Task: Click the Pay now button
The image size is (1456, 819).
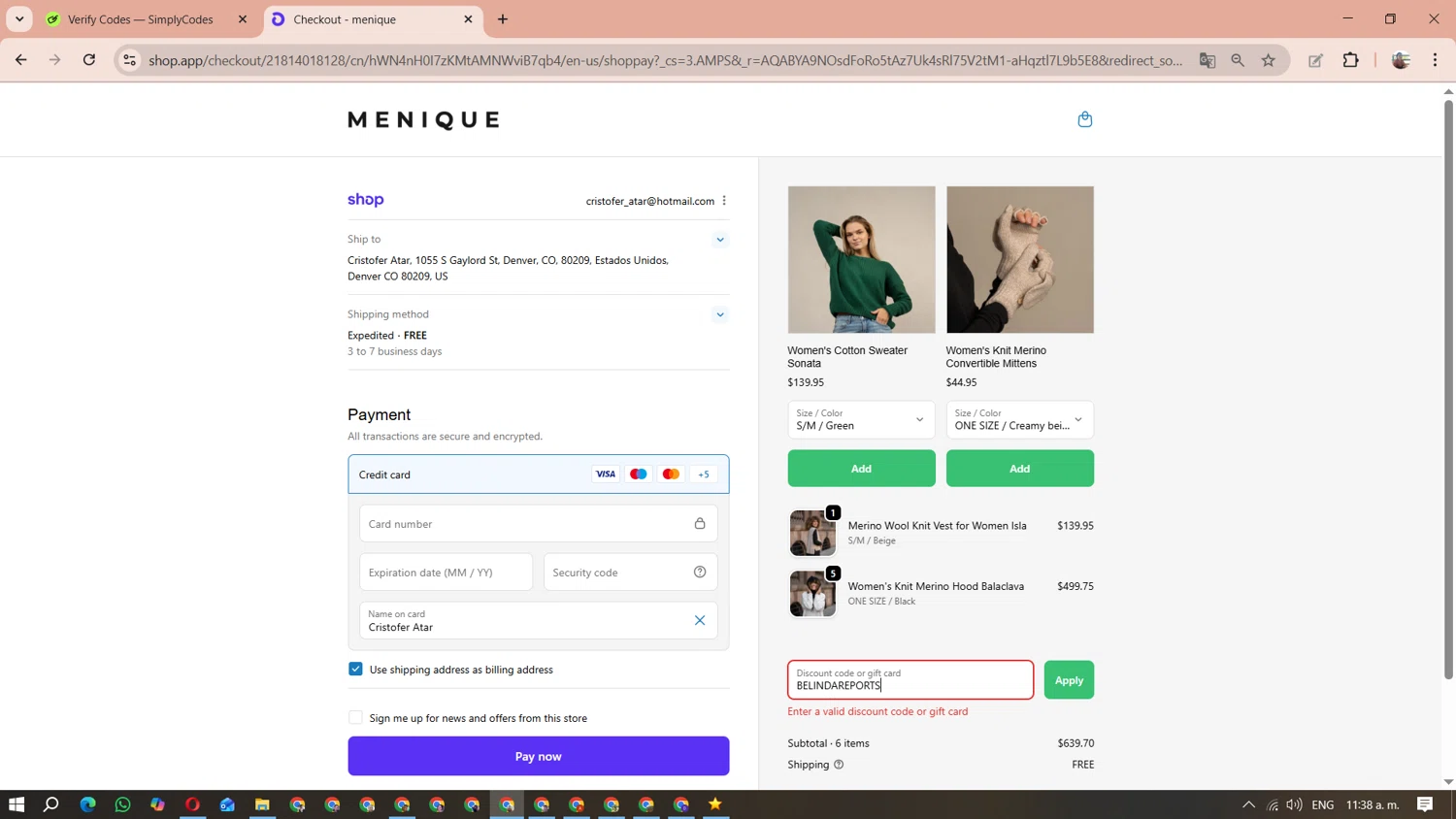Action: point(539,756)
